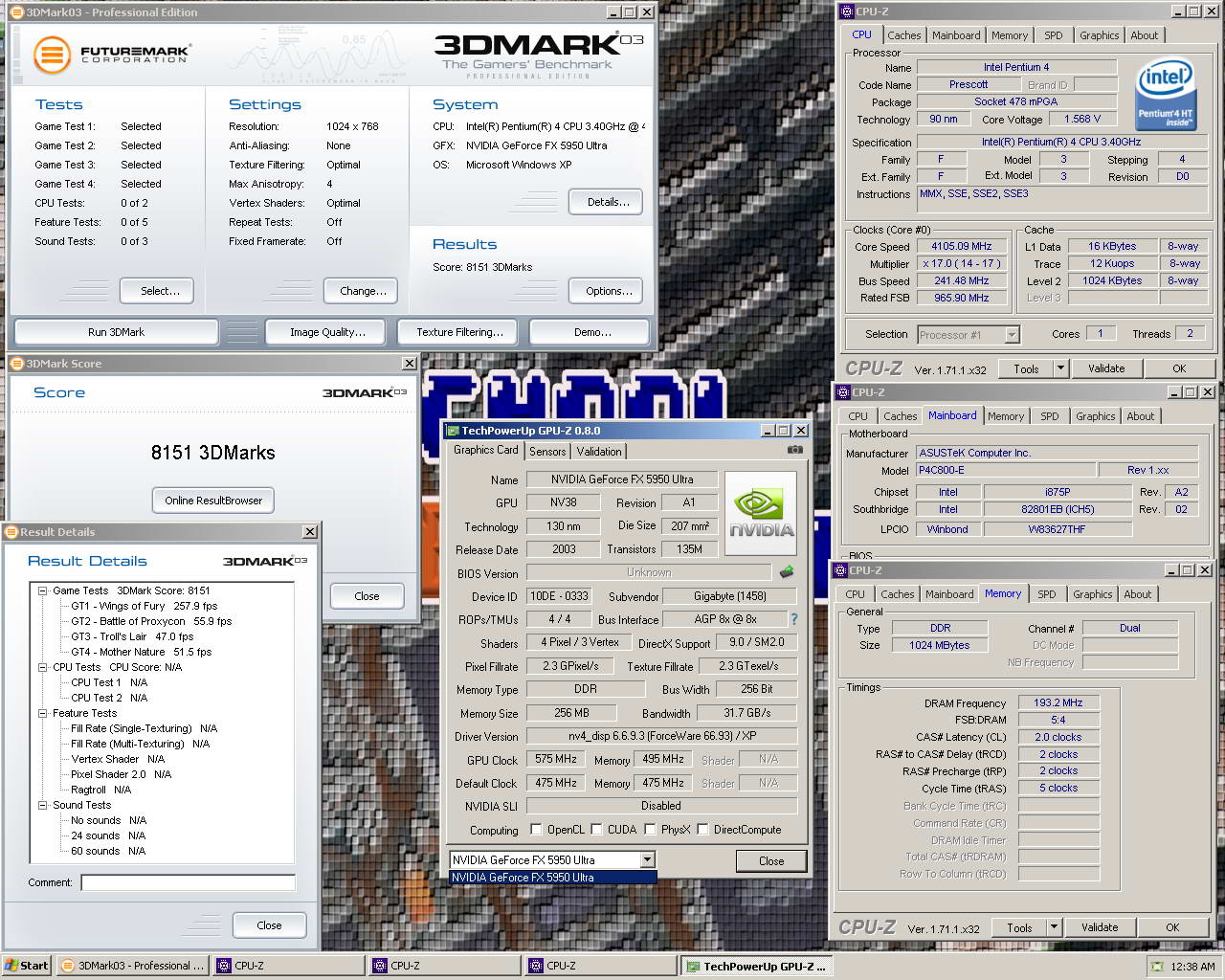
Task: Click the system Details button in 3DMark
Action: click(x=608, y=202)
